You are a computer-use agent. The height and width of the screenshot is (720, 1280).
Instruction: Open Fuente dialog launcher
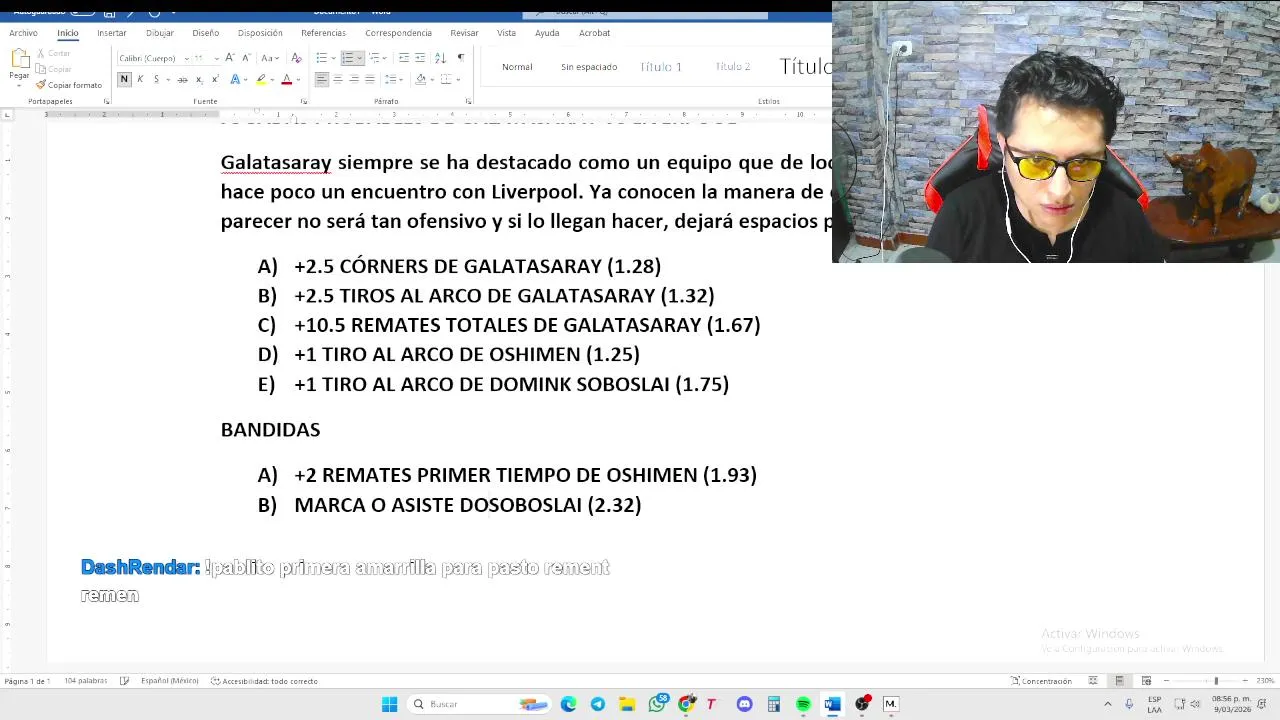point(304,101)
